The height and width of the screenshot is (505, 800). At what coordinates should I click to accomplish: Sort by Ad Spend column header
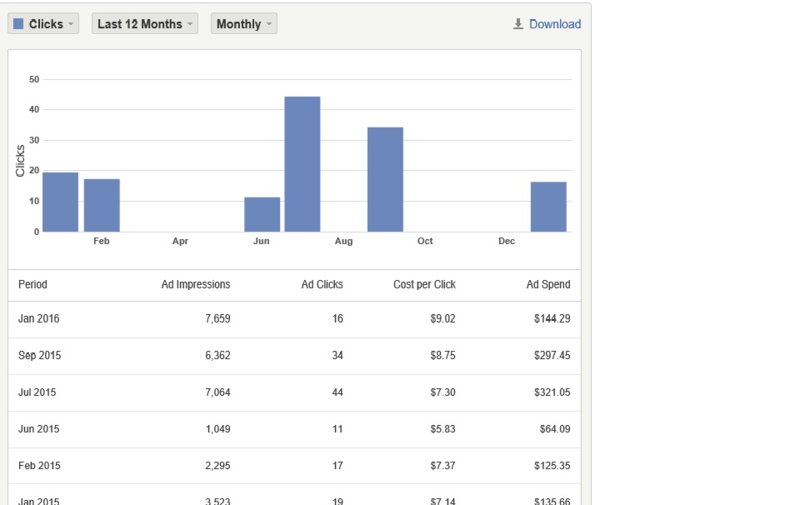548,285
